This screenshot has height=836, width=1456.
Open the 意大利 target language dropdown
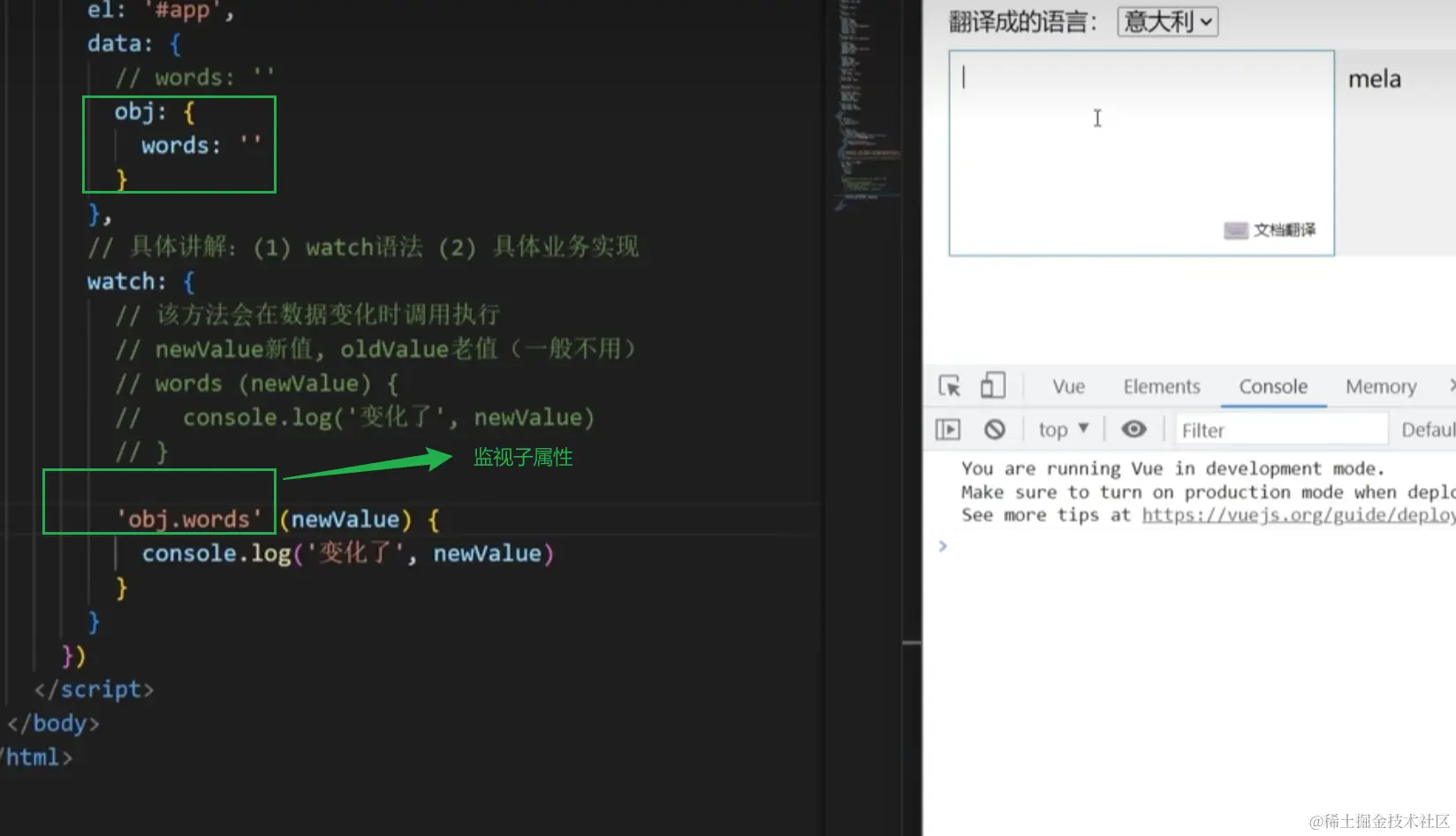click(1167, 21)
